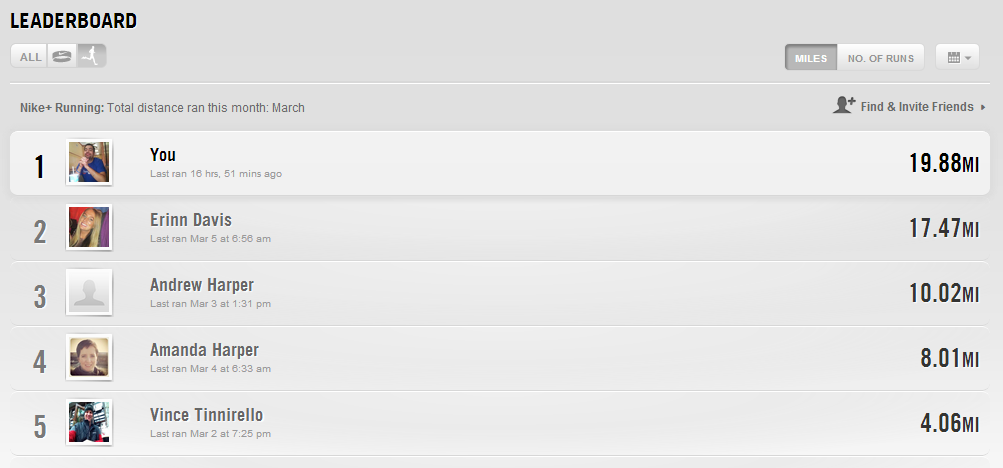The width and height of the screenshot is (1003, 468).
Task: Open your own profile avatar
Action: (89, 162)
